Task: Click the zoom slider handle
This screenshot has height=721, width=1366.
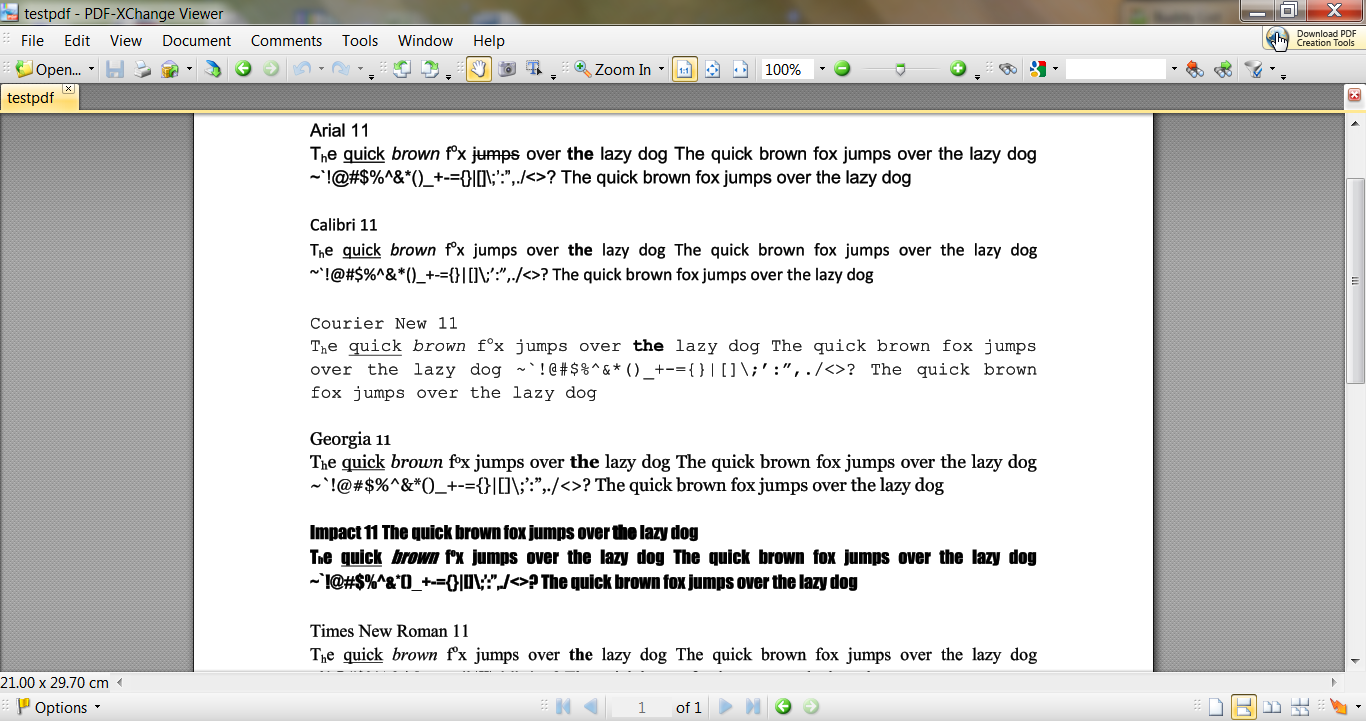Action: (900, 69)
